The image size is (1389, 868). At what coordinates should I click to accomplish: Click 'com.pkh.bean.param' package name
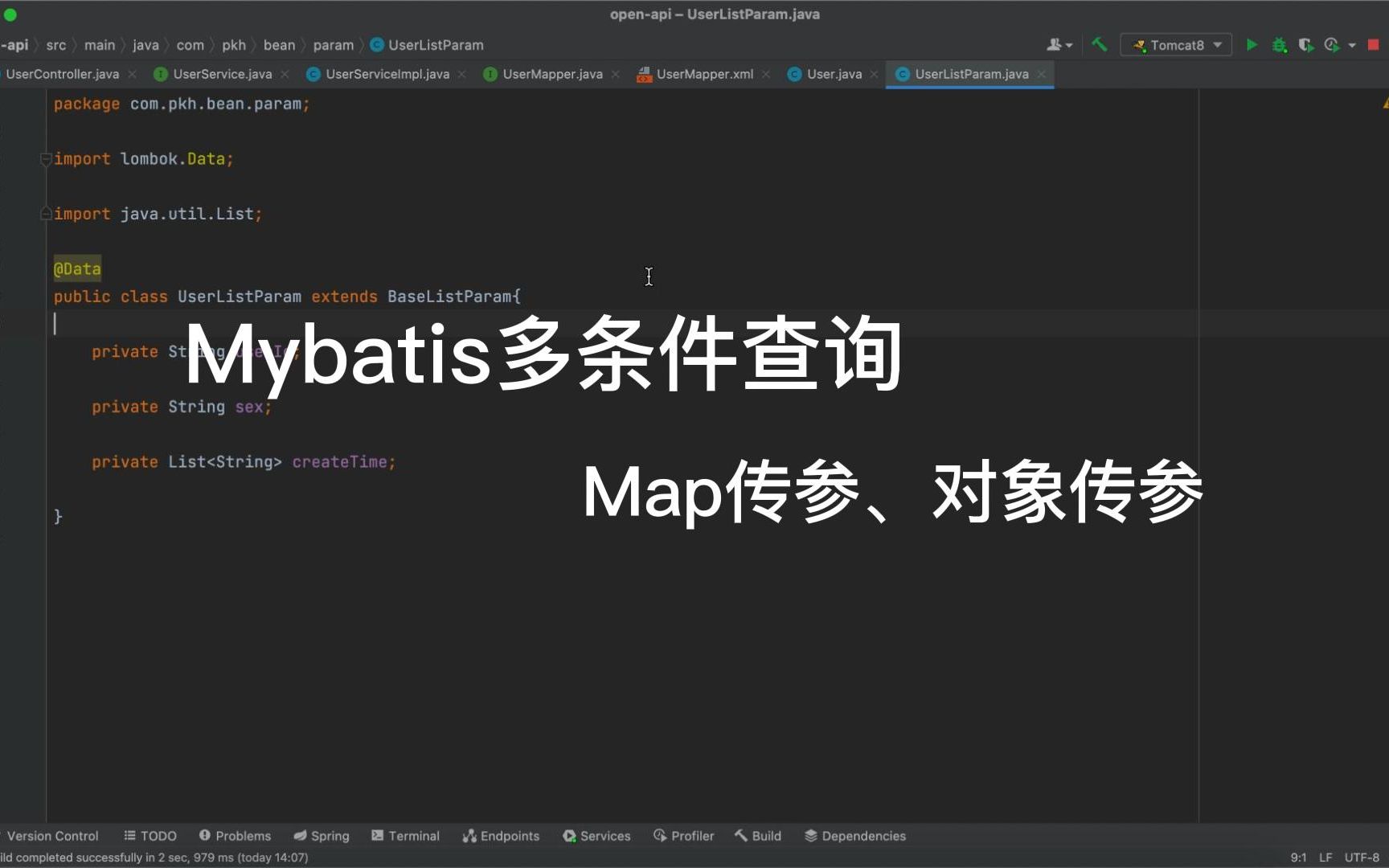215,104
